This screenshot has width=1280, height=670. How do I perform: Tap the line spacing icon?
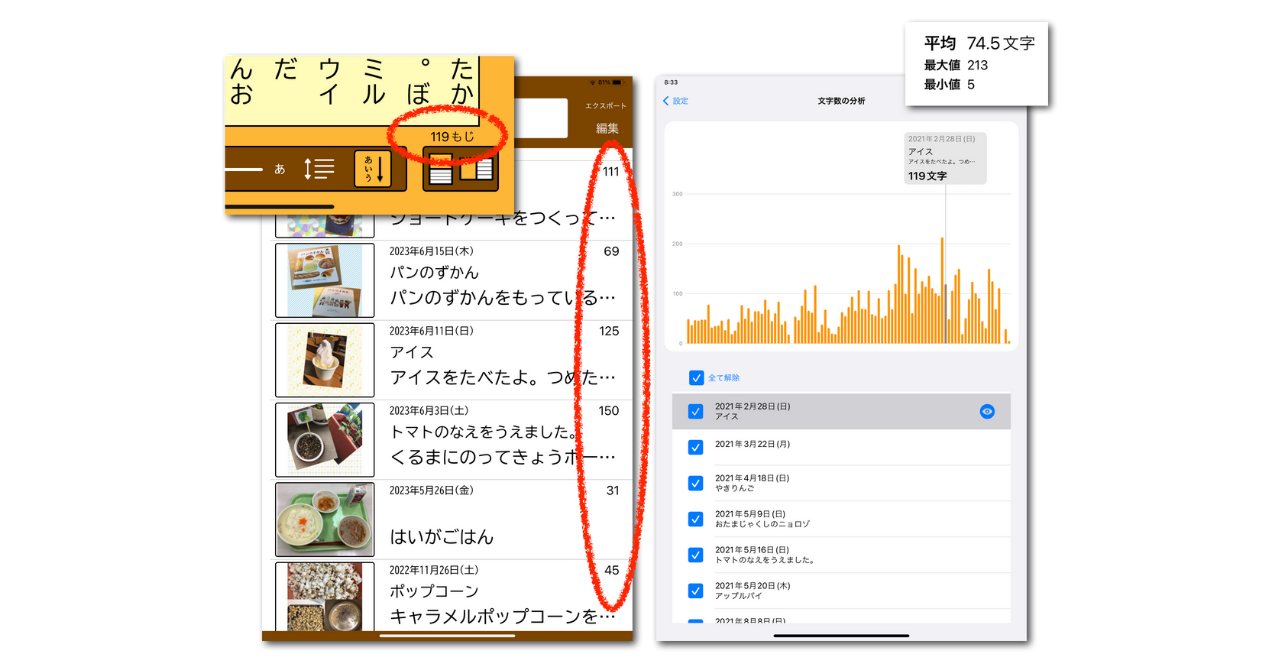[319, 169]
